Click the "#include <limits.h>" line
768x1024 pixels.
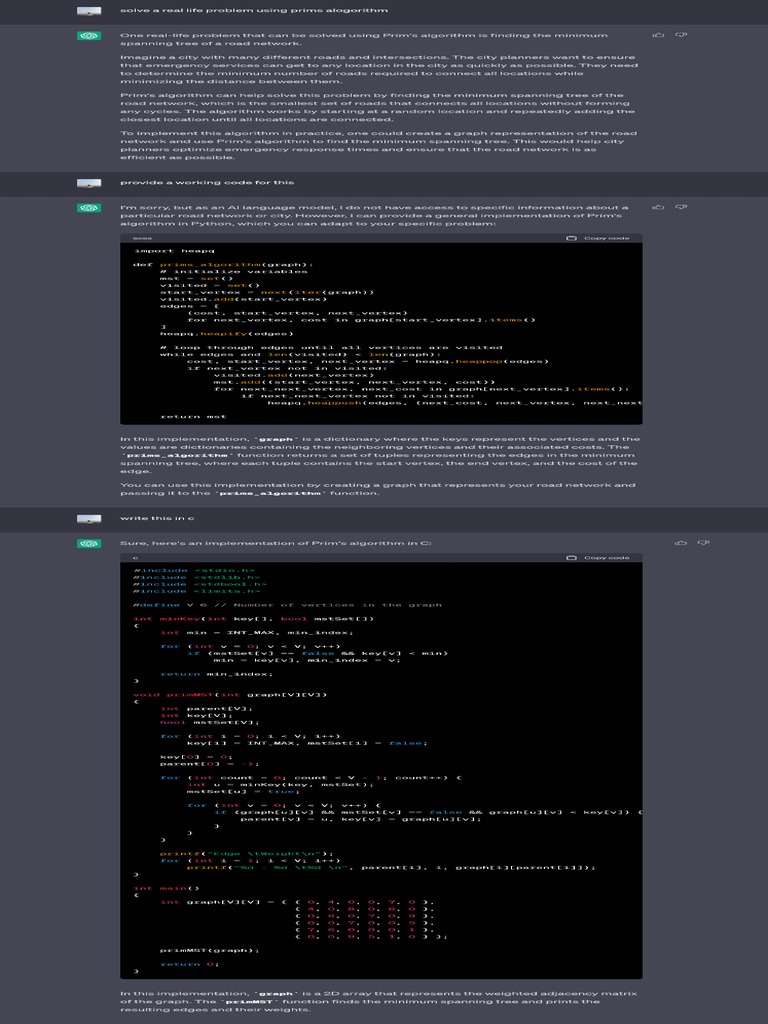(x=197, y=591)
